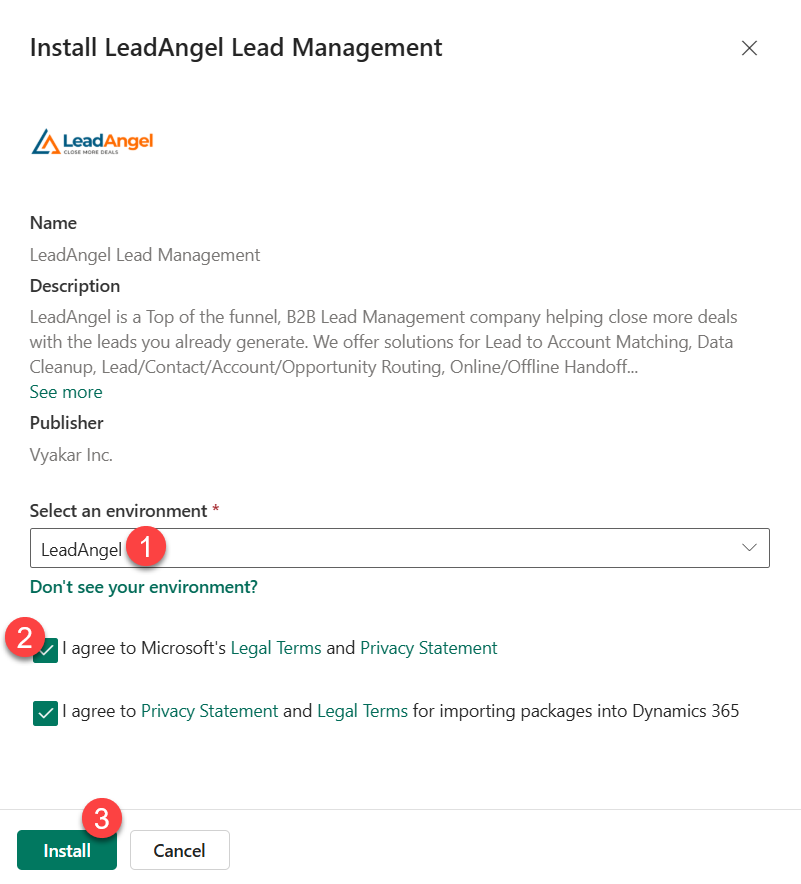The image size is (801, 884).
Task: Click the environment dropdown chevron arrow
Action: [x=749, y=548]
